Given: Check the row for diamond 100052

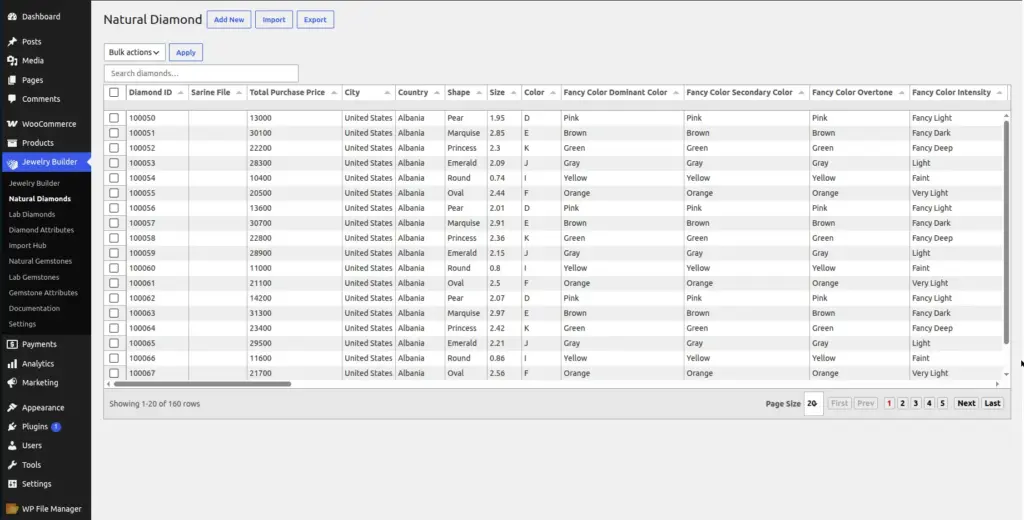Looking at the screenshot, I should tap(114, 148).
